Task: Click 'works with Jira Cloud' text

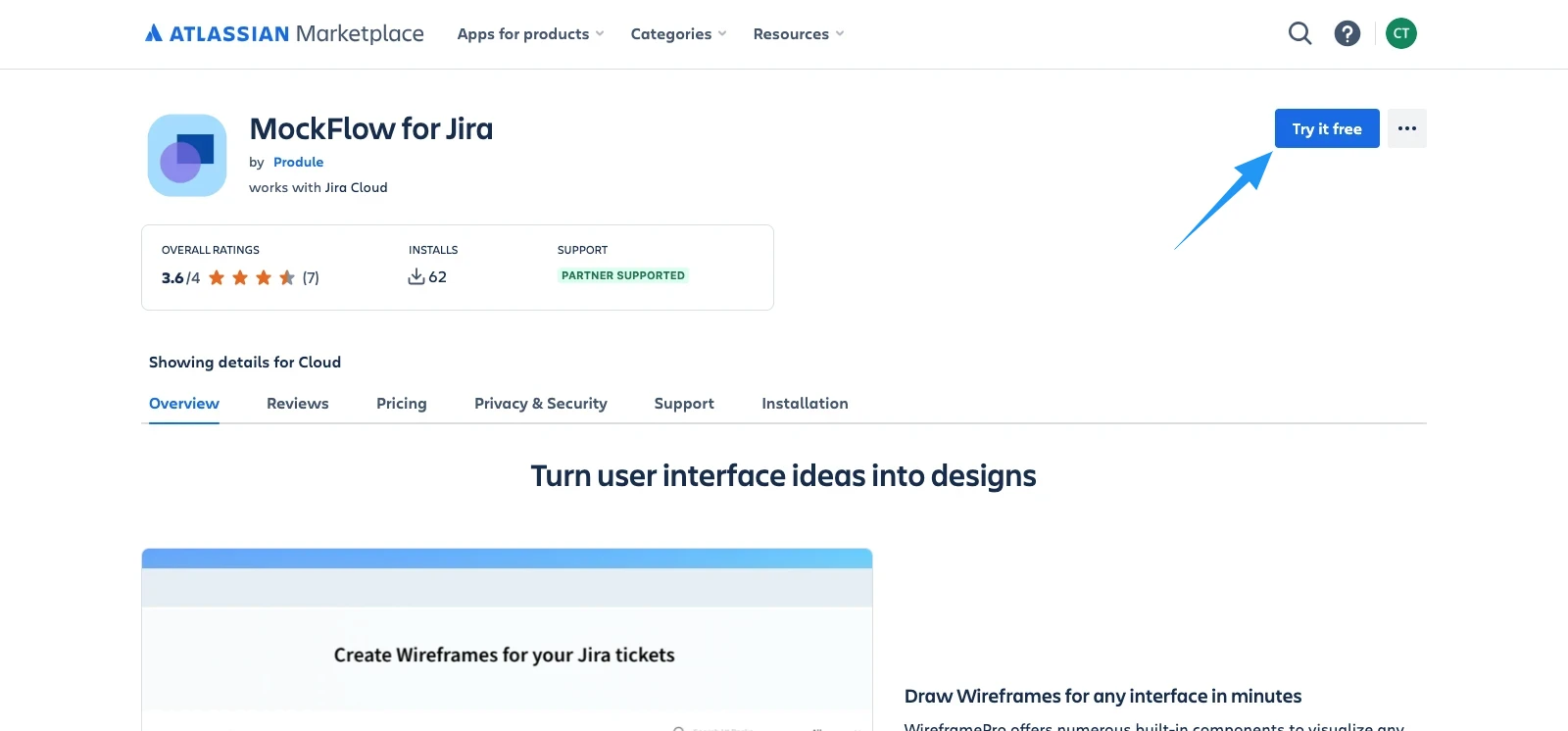Action: coord(318,187)
